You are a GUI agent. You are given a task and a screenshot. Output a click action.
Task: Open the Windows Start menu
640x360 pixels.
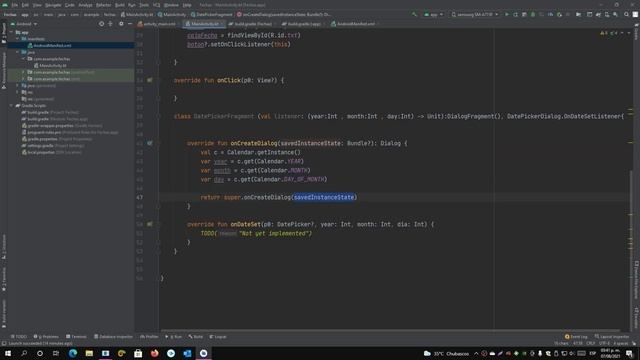click(8, 353)
